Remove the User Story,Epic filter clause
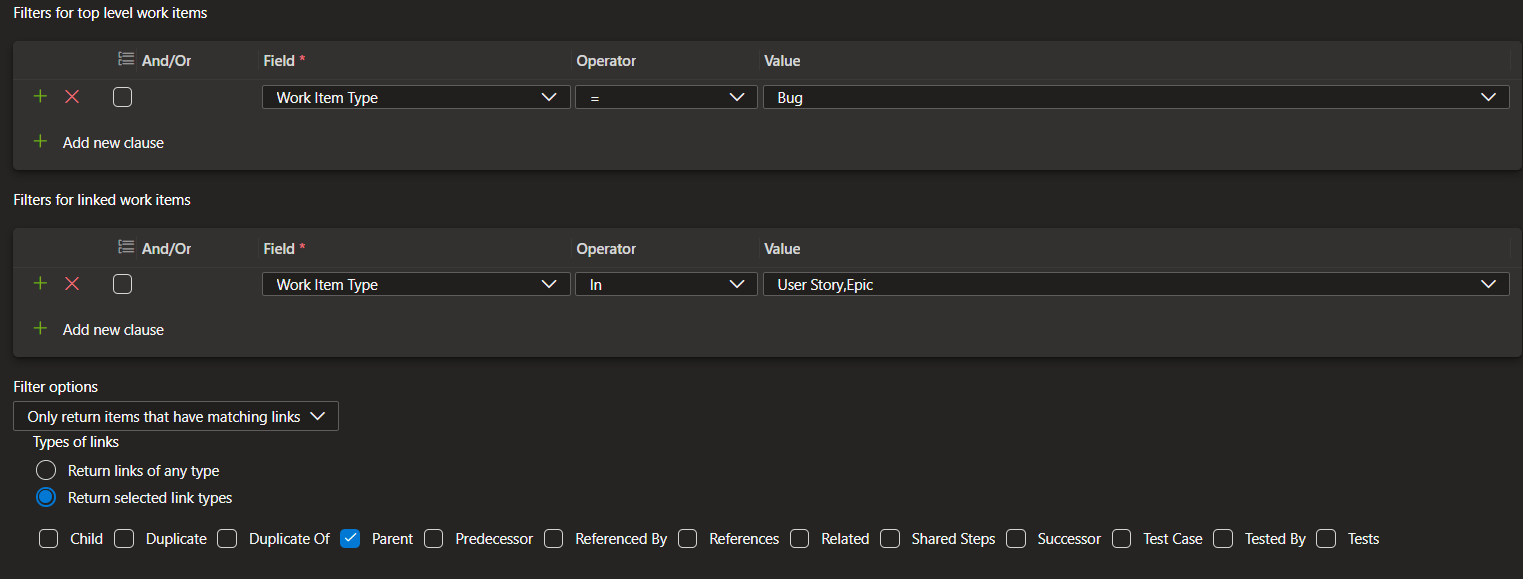This screenshot has height=579, width=1523. point(72,284)
